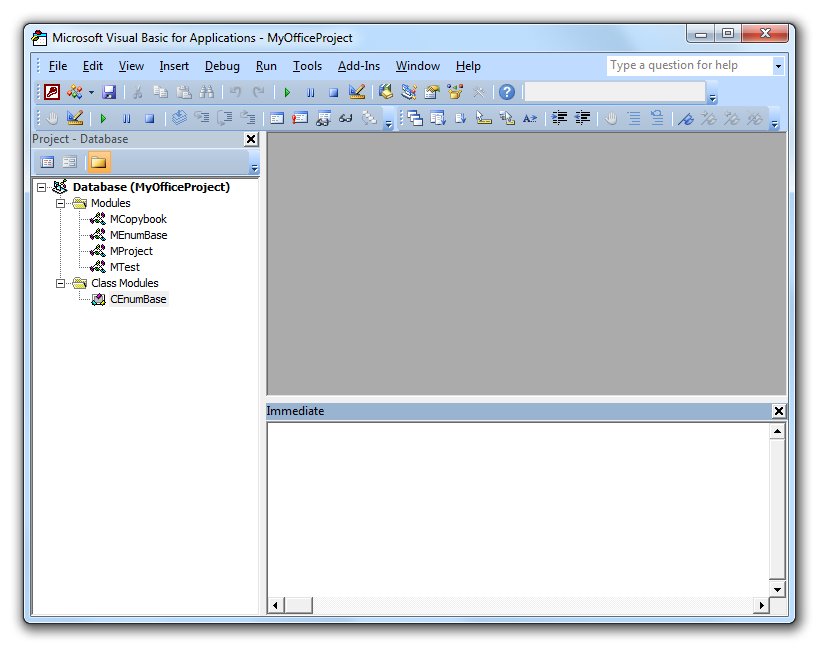Click Immediate window scrollbar down arrow
The width and height of the screenshot is (824, 647).
click(x=777, y=589)
